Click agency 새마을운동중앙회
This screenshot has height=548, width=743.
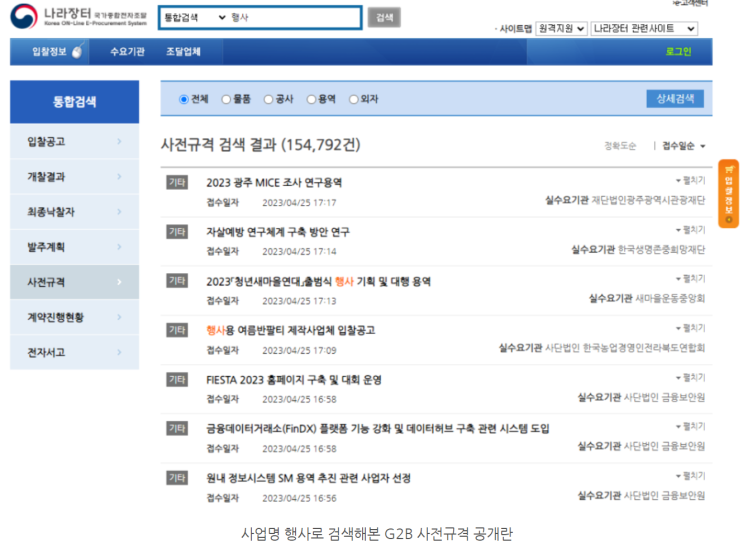click(670, 298)
